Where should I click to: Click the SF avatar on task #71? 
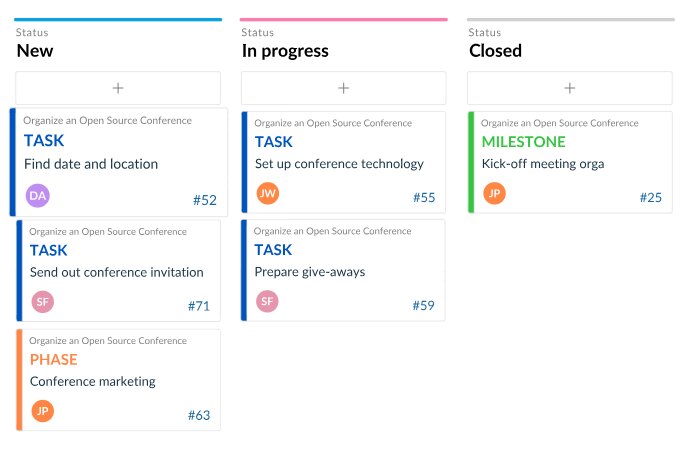(42, 301)
